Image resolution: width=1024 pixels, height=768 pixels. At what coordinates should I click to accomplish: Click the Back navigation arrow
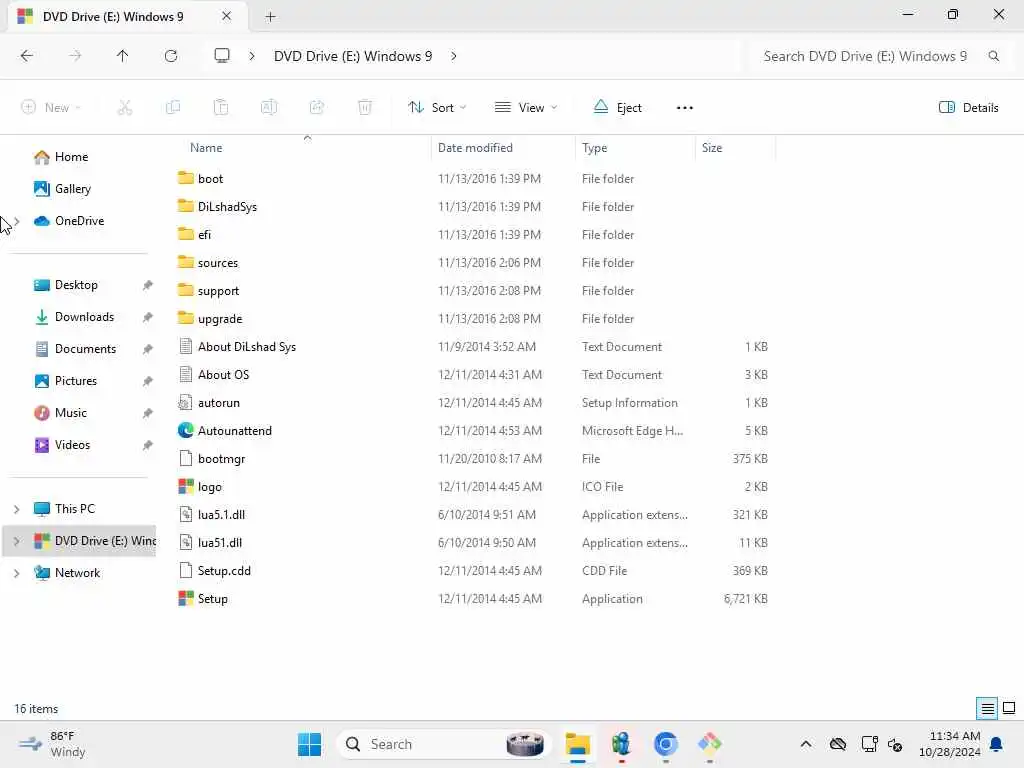pos(27,56)
